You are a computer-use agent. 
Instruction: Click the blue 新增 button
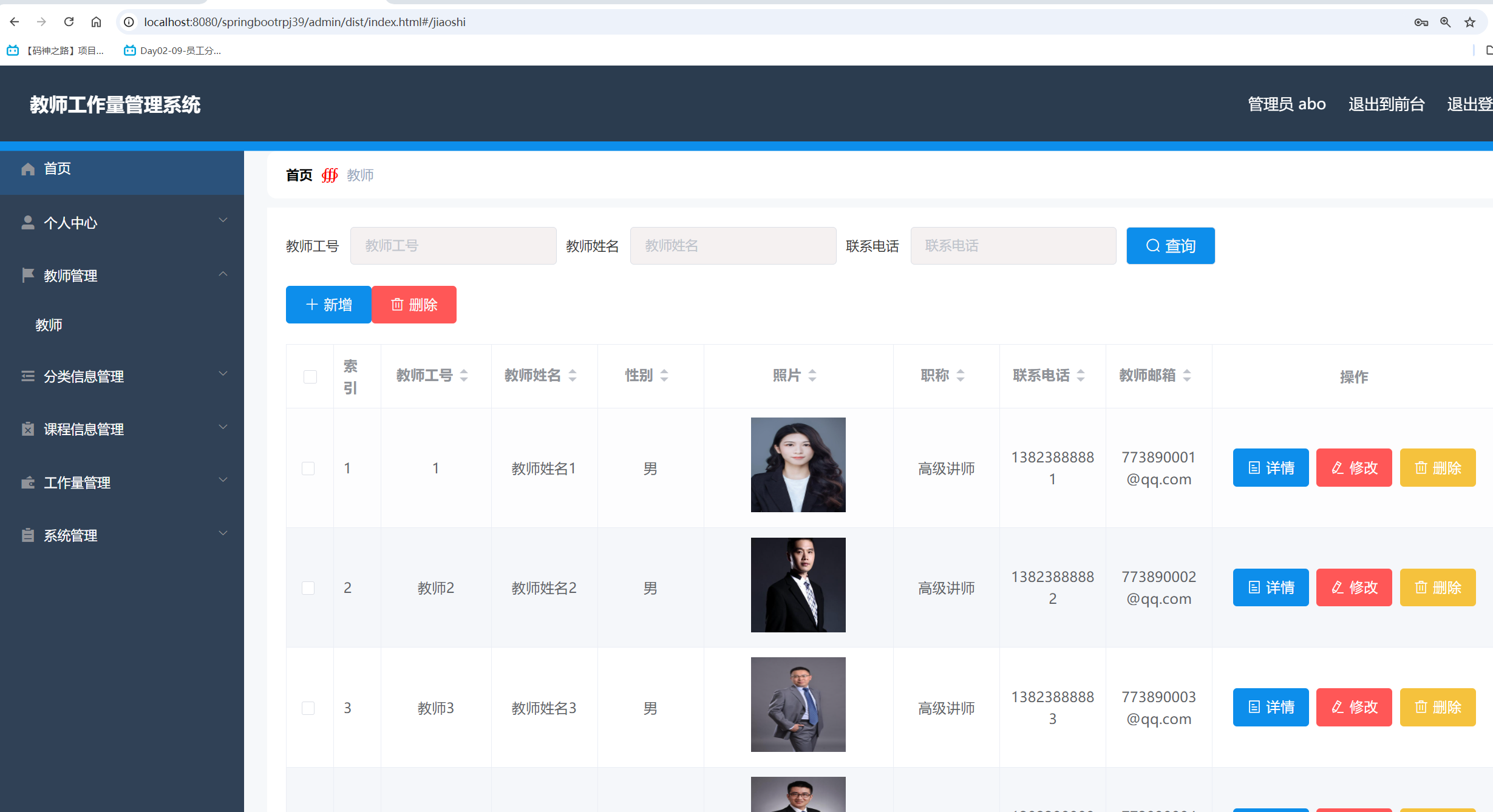(328, 305)
